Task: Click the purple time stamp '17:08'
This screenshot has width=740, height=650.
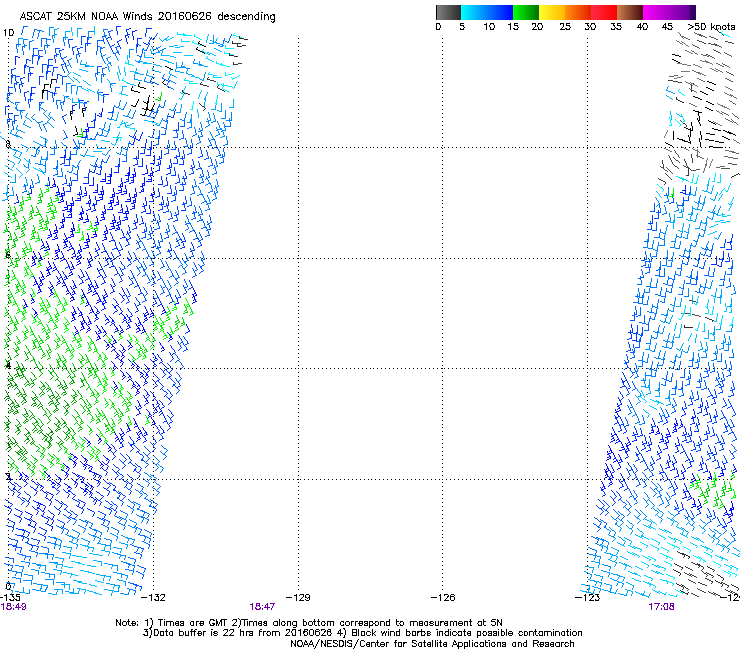Action: [x=661, y=607]
